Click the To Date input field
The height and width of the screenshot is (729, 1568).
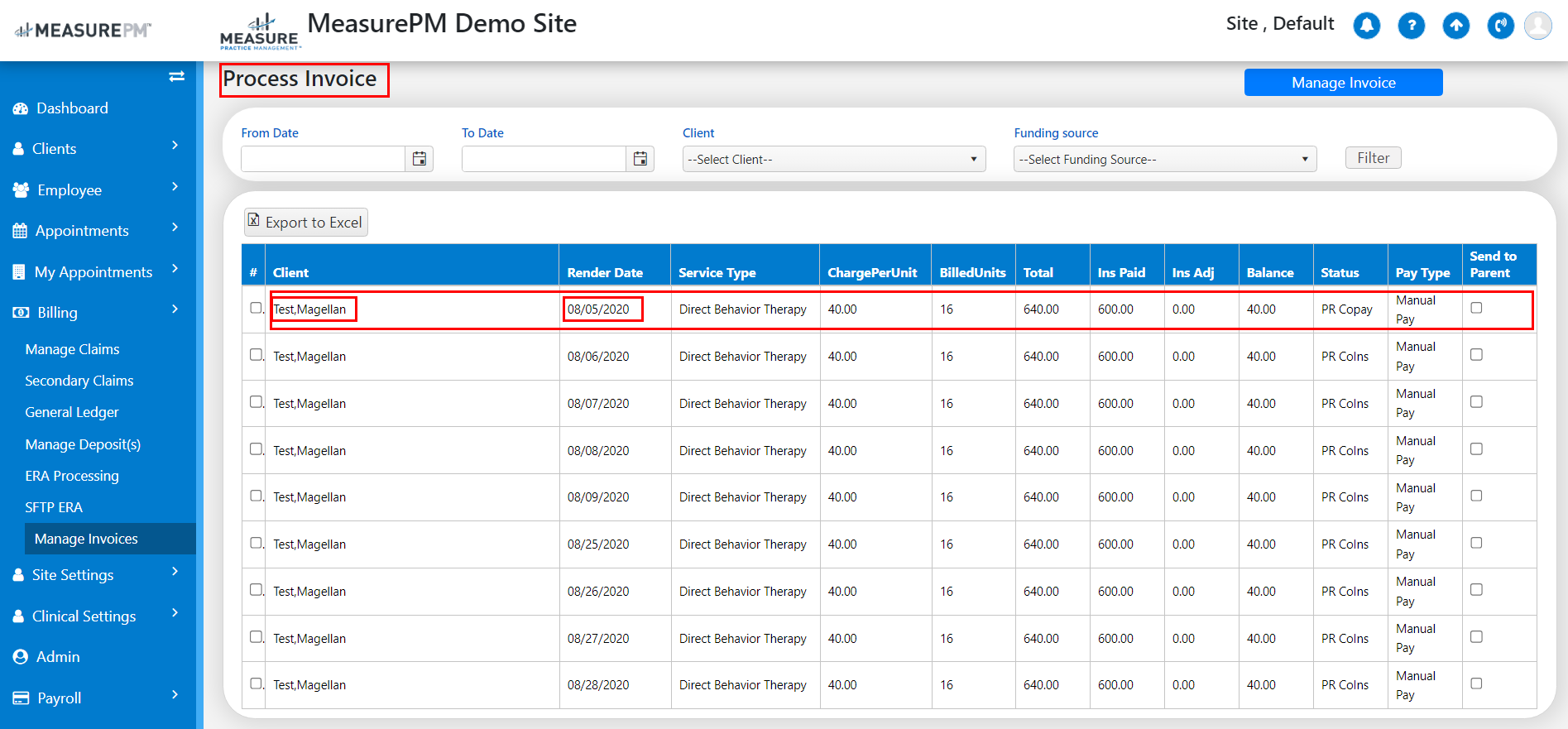click(x=544, y=159)
